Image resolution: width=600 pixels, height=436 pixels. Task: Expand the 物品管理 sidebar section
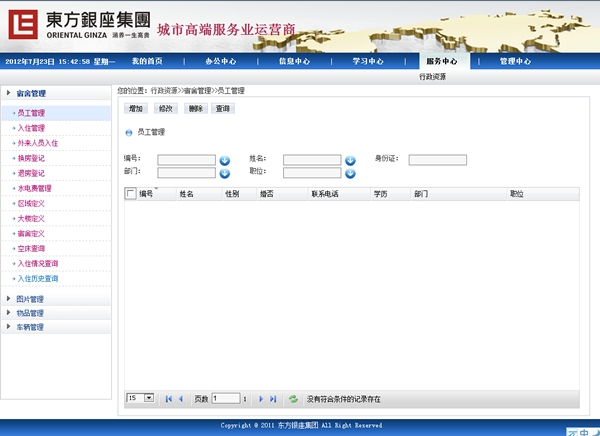[56, 313]
